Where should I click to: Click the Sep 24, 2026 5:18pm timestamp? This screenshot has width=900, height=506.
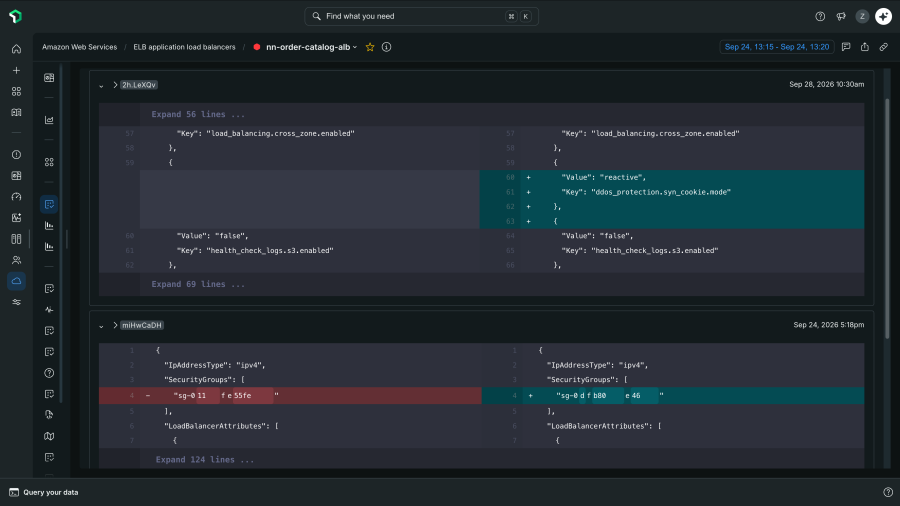click(x=829, y=325)
